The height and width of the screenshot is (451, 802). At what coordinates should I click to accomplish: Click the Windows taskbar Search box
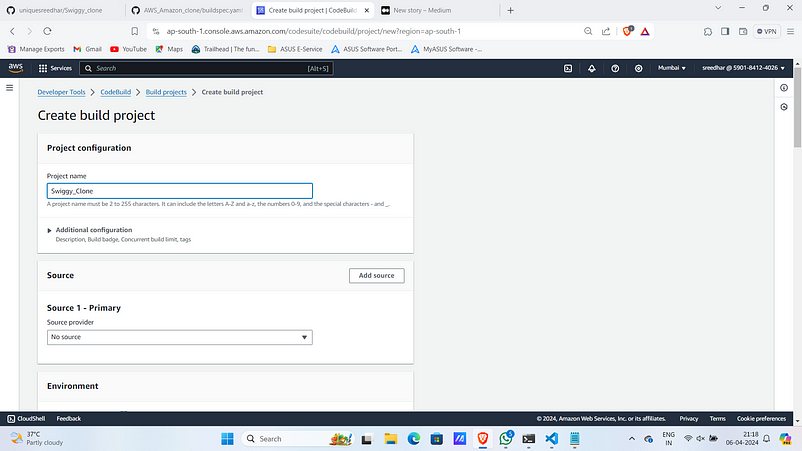pyautogui.click(x=298, y=439)
